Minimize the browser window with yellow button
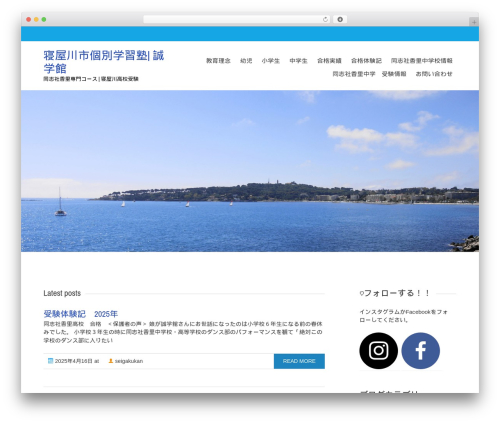This screenshot has height=423, width=500. click(36, 20)
